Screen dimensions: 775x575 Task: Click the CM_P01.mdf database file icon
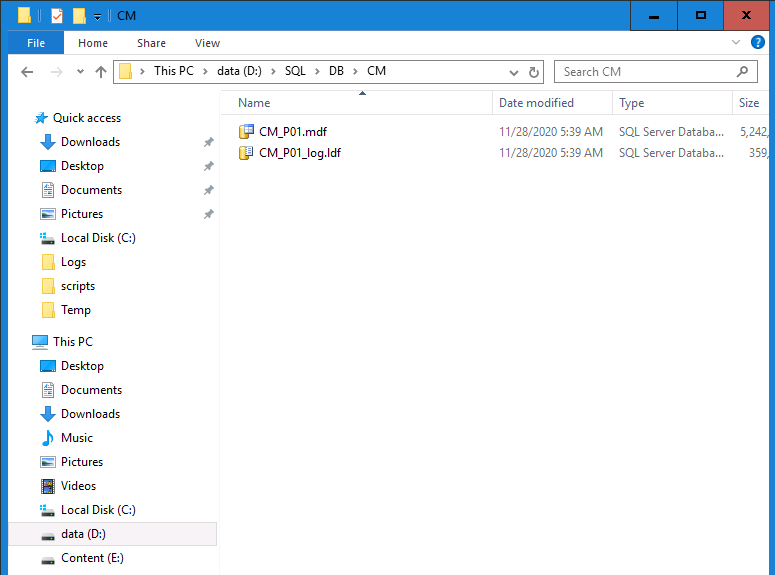point(246,132)
